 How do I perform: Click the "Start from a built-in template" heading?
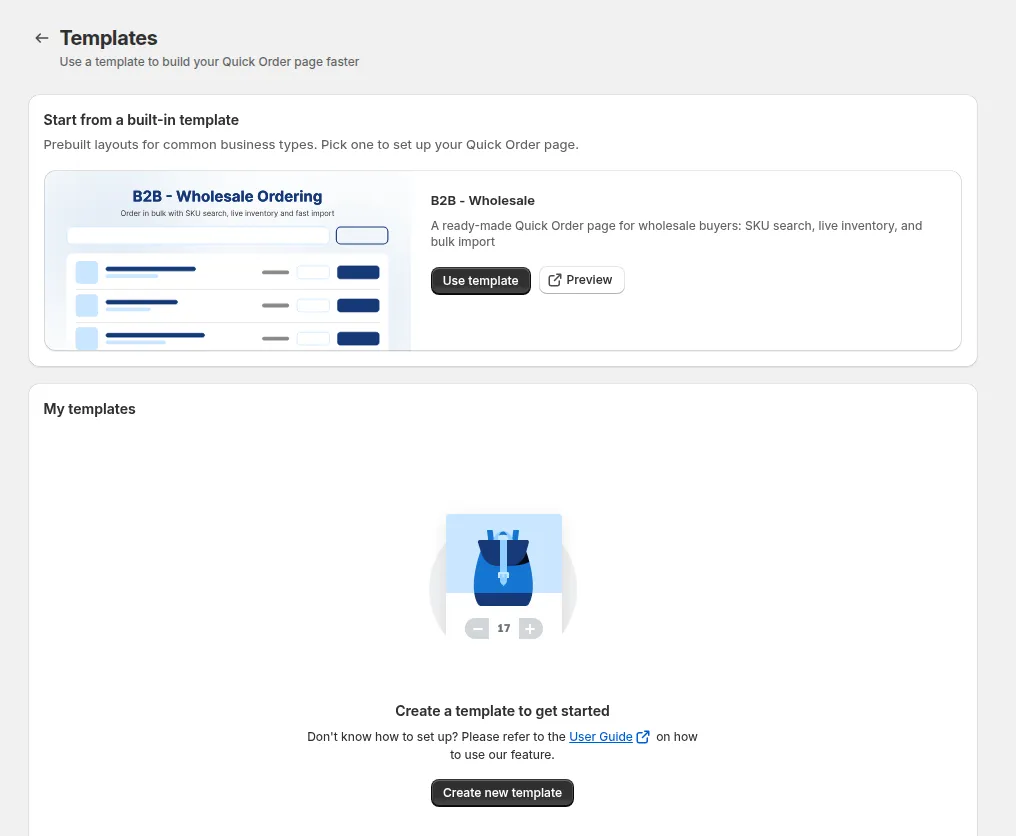[141, 120]
